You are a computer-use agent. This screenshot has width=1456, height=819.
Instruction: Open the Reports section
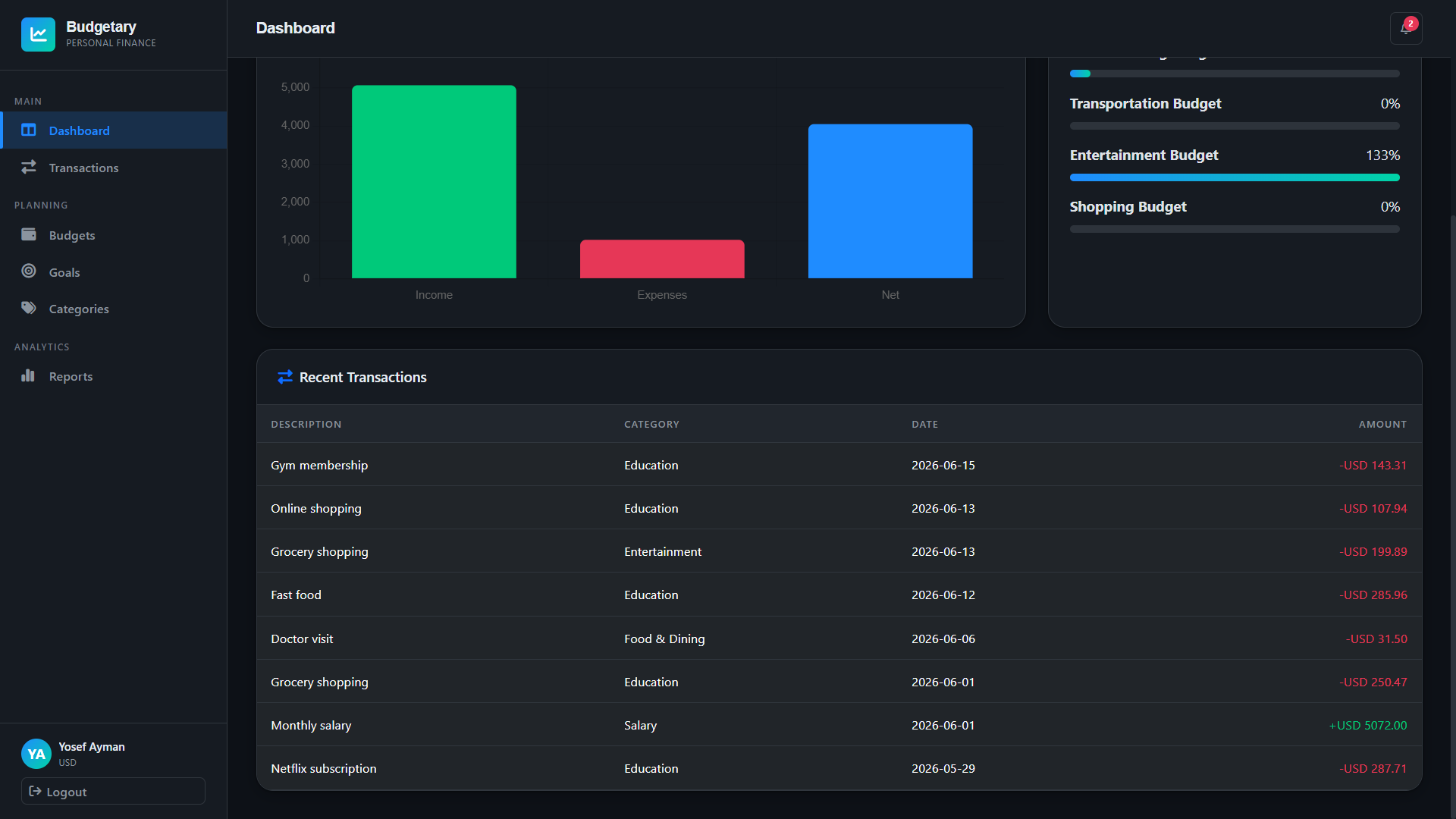coord(114,376)
